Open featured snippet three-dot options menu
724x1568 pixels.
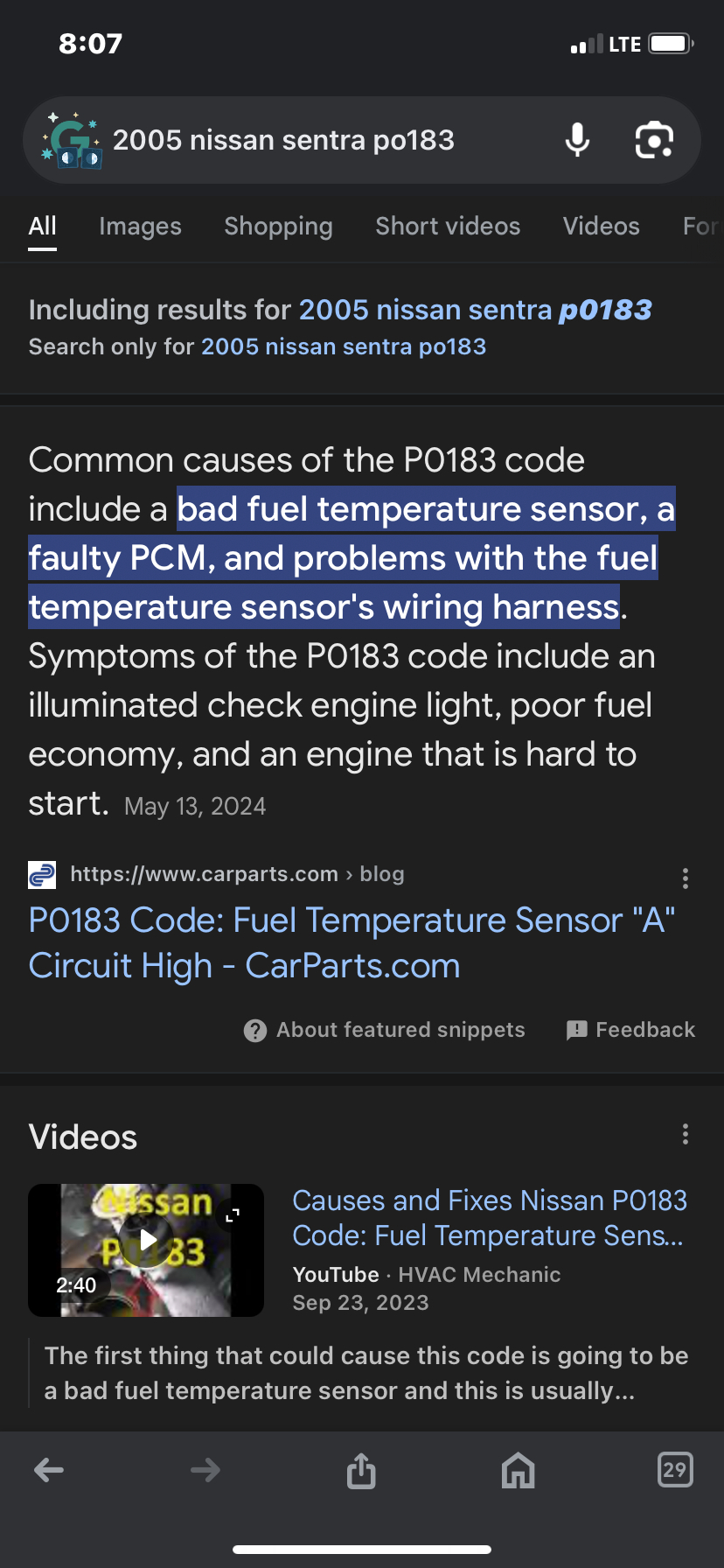[x=686, y=878]
